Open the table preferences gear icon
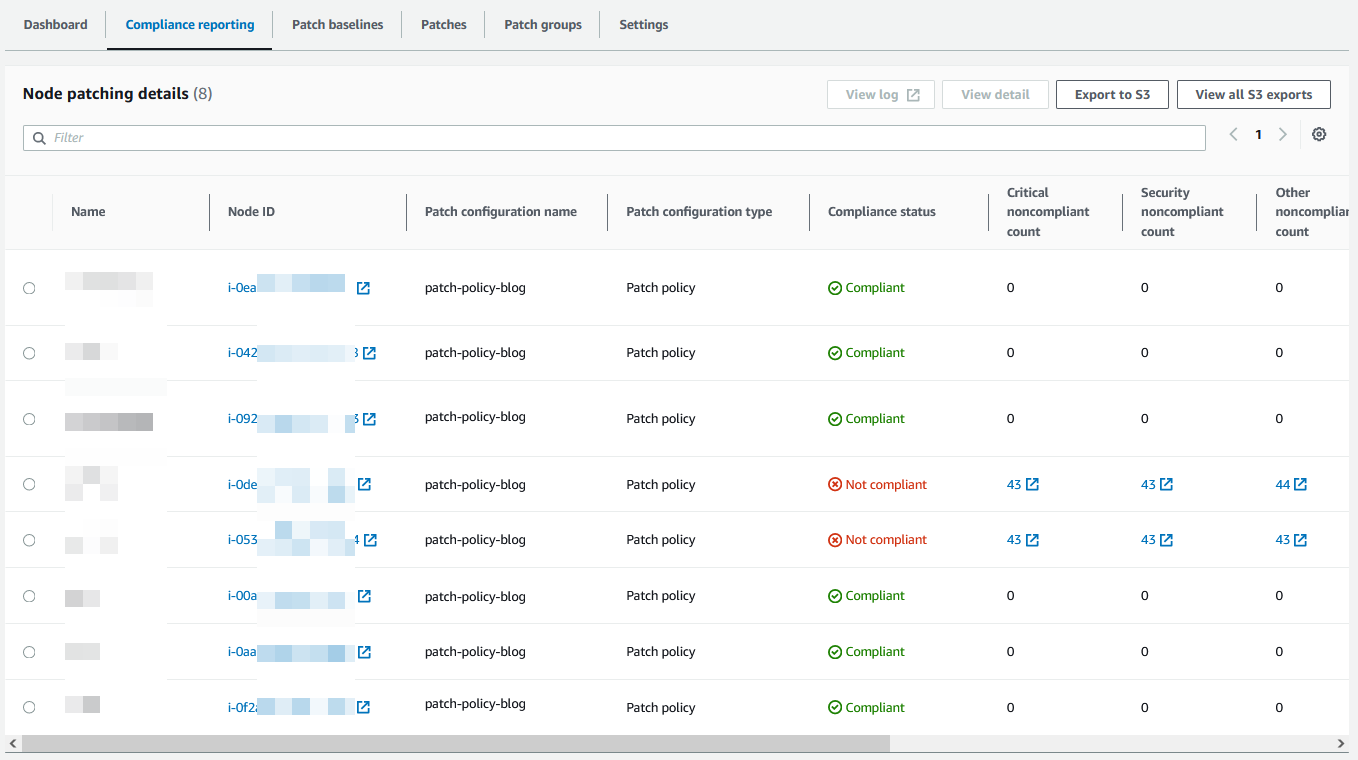Viewport: 1358px width, 760px height. point(1319,133)
